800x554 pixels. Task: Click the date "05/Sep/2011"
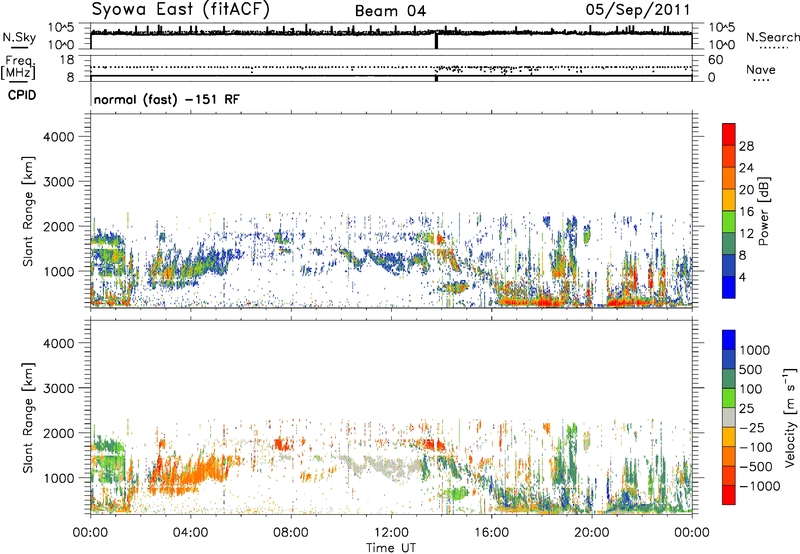638,9
